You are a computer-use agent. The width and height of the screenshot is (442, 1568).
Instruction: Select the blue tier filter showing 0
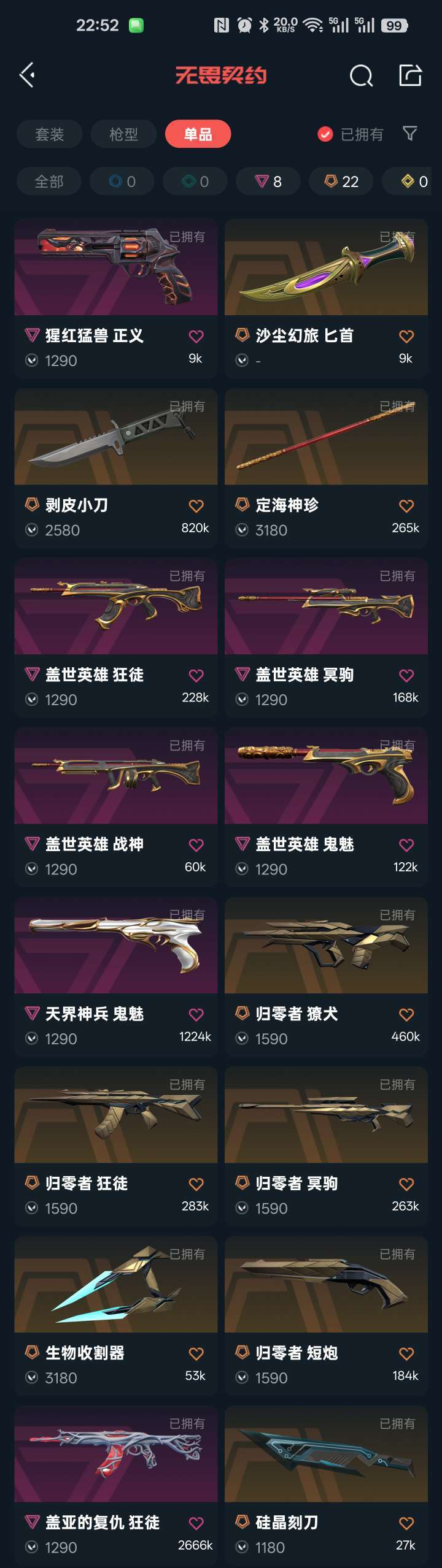(x=122, y=182)
